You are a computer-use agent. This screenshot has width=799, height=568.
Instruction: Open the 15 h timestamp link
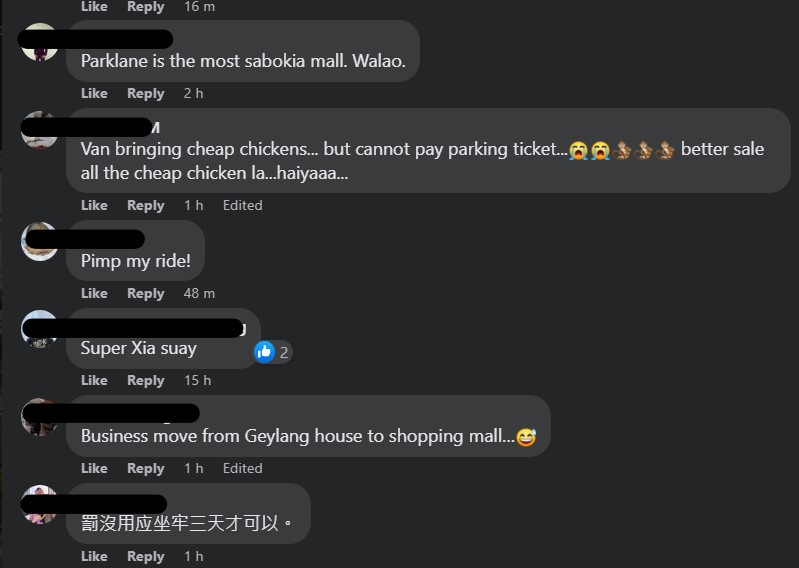click(x=198, y=380)
